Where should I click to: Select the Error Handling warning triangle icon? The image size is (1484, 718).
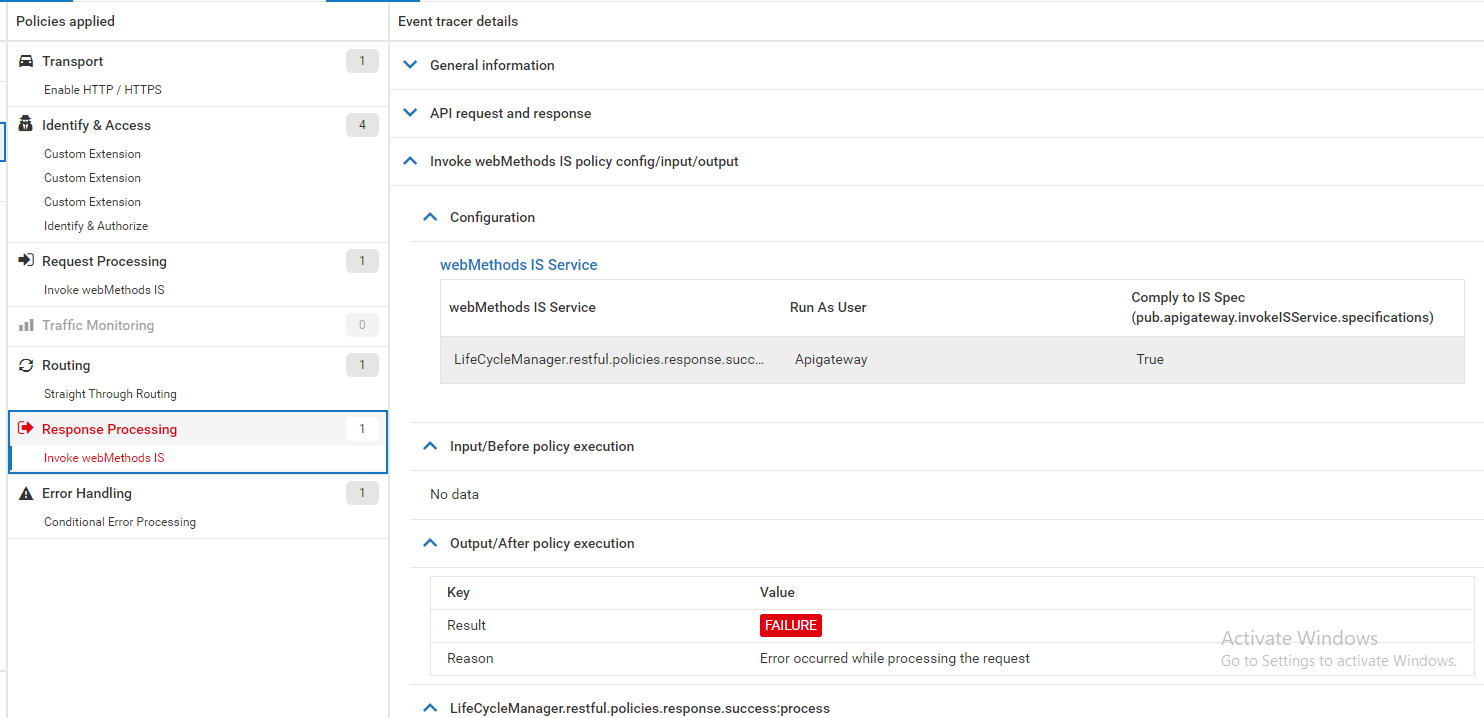tap(23, 493)
